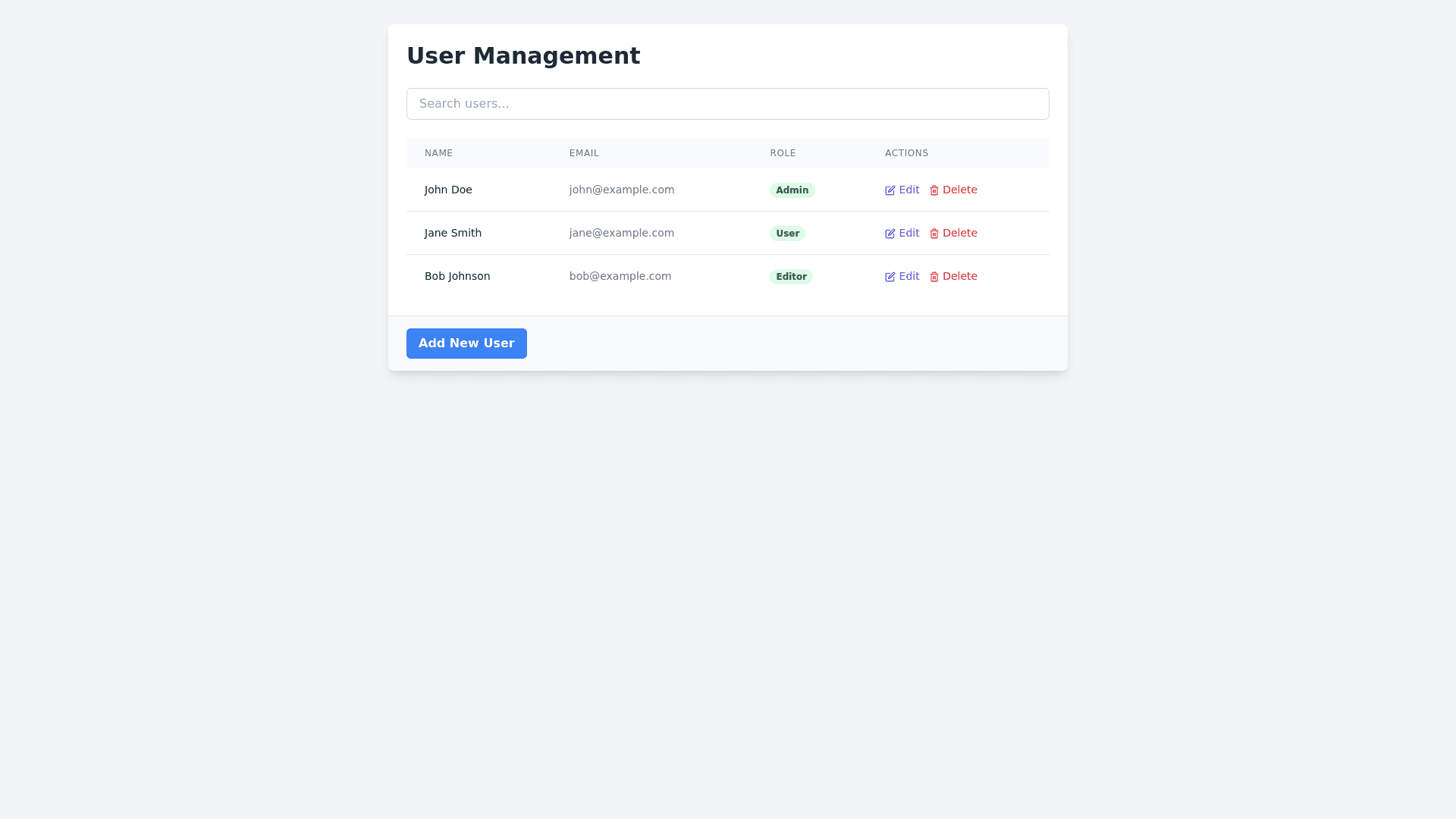Select the Bob Johnson name cell
Image resolution: width=1456 pixels, height=819 pixels.
pos(457,276)
